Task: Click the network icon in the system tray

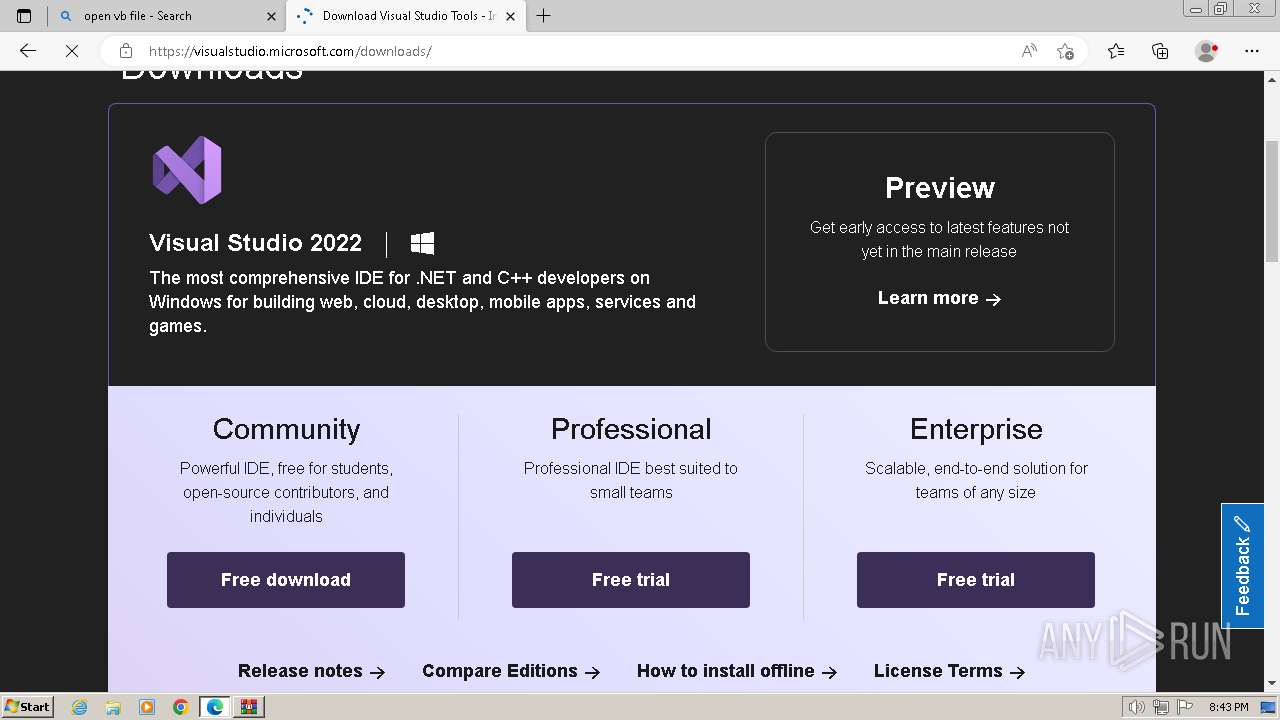Action: tap(1161, 707)
